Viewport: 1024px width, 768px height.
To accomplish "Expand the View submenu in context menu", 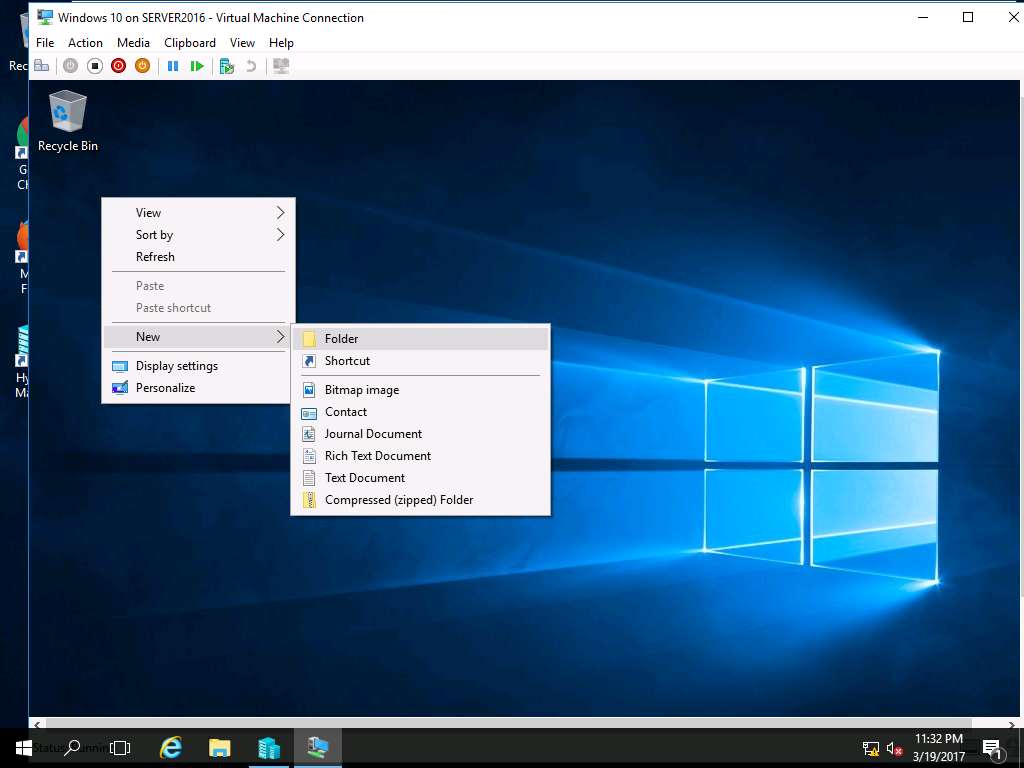I will tap(199, 213).
